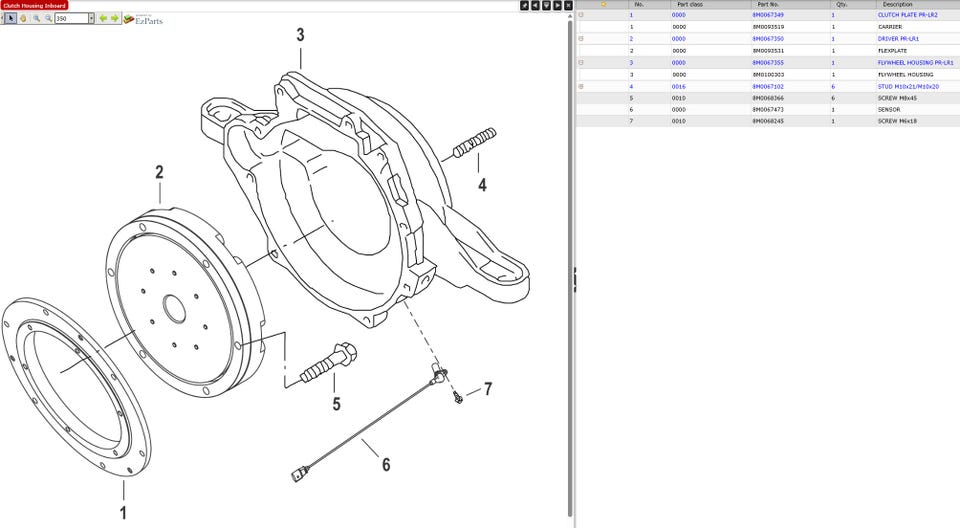Click the black down-triangle panel button
Viewport: 960px width, 528px height.
(x=546, y=5)
